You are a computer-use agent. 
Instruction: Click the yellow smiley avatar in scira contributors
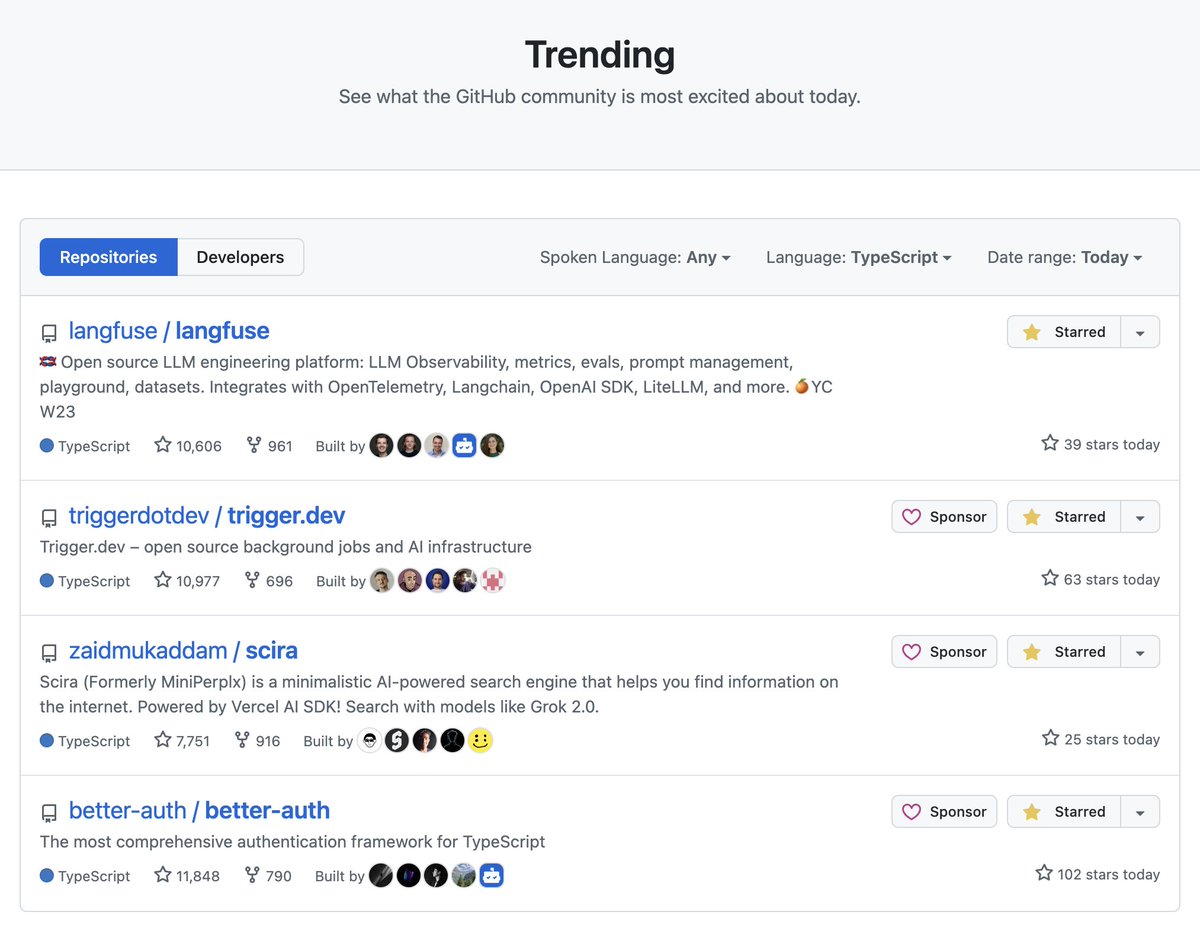480,740
